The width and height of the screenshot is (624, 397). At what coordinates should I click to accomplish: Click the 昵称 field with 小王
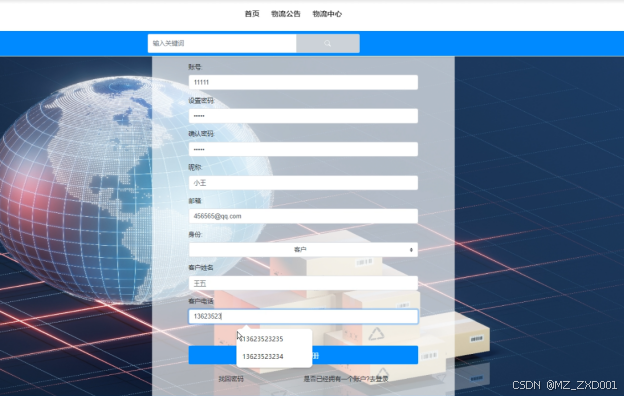303,183
